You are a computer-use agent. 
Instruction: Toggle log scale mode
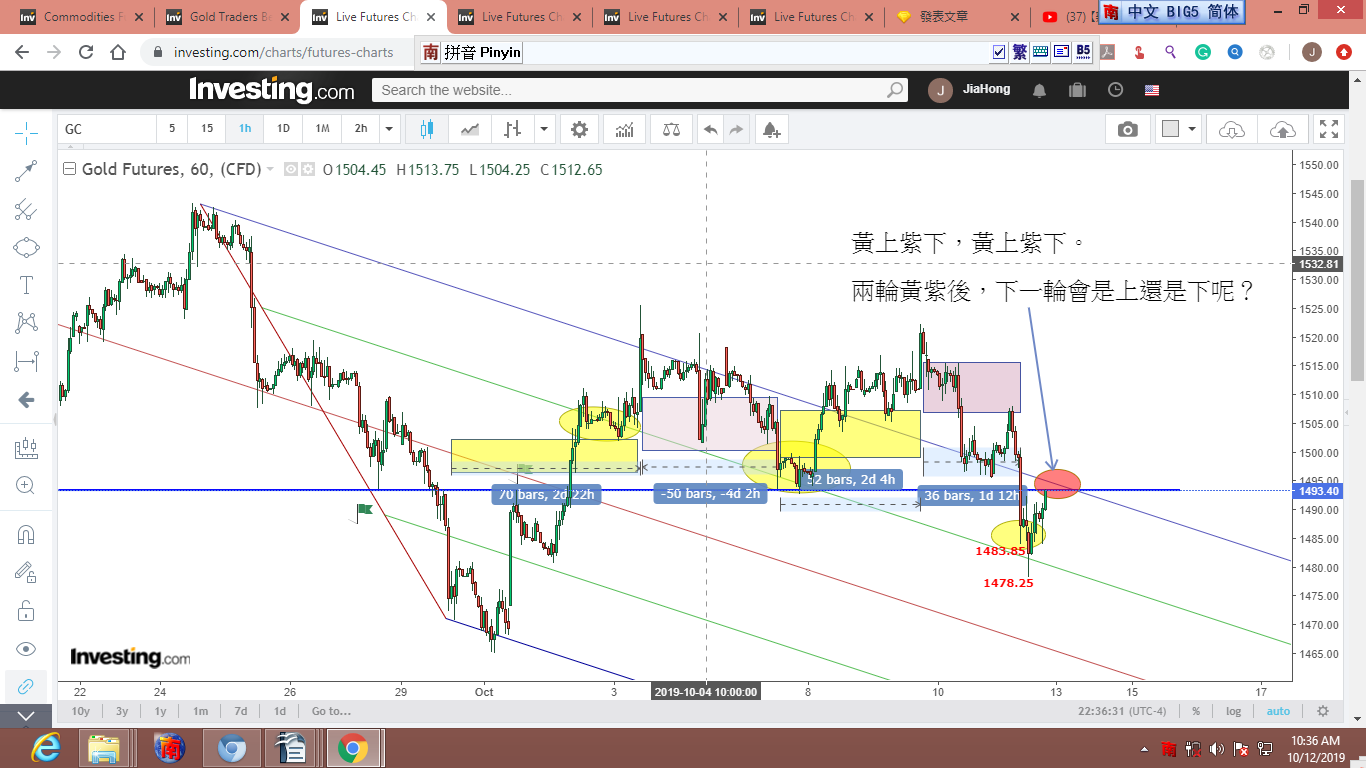click(1233, 711)
